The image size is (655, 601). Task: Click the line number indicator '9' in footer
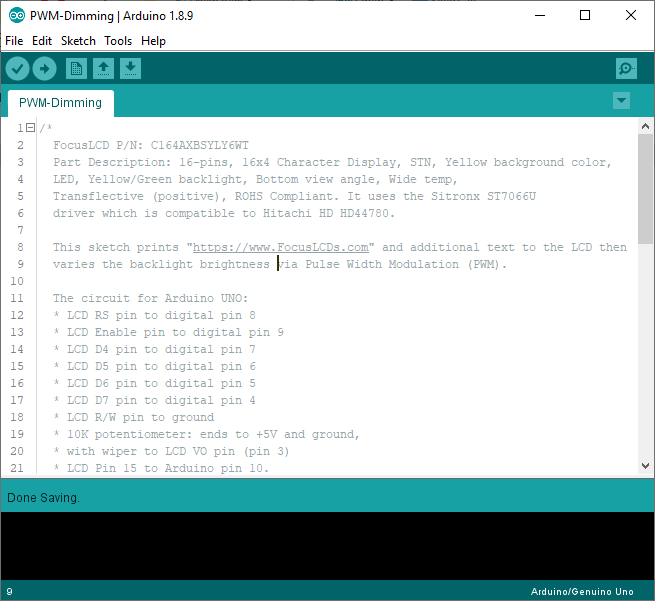pyautogui.click(x=10, y=591)
